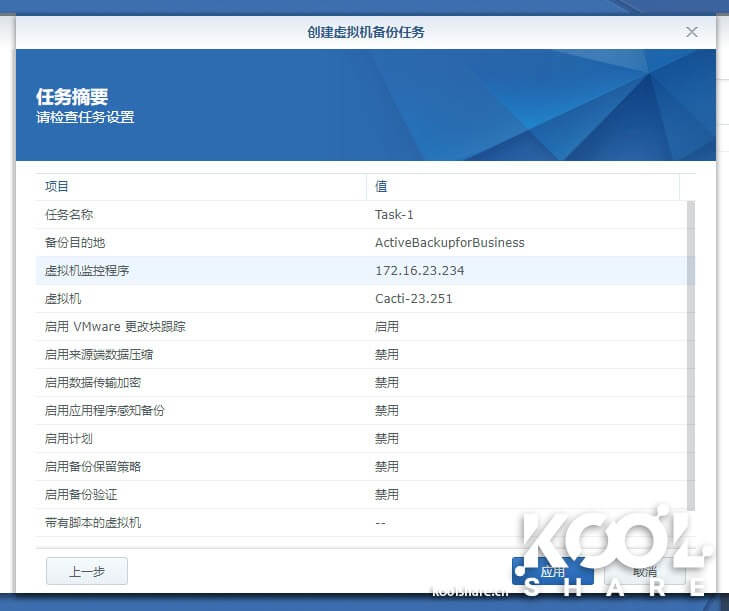Screen dimensions: 729x611
Task: Click the 应用 button
Action: tap(552, 571)
